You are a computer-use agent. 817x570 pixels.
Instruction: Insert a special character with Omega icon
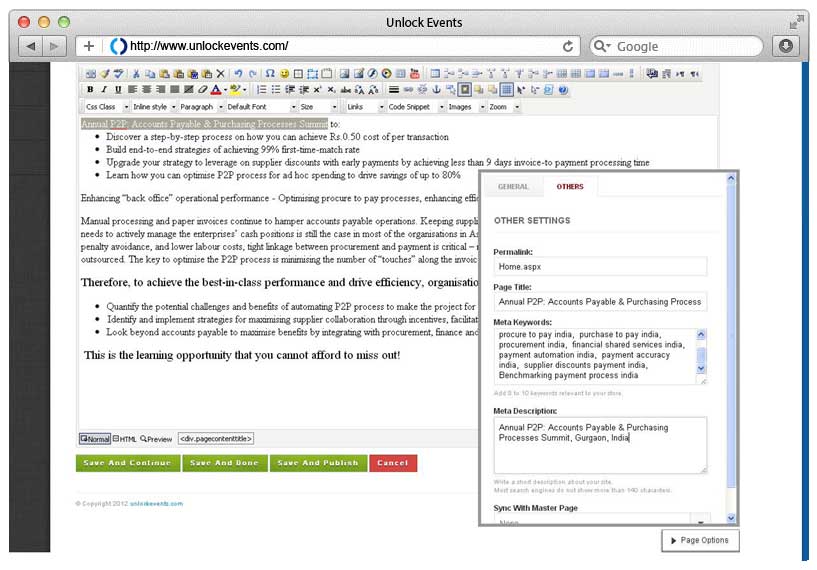coord(270,73)
